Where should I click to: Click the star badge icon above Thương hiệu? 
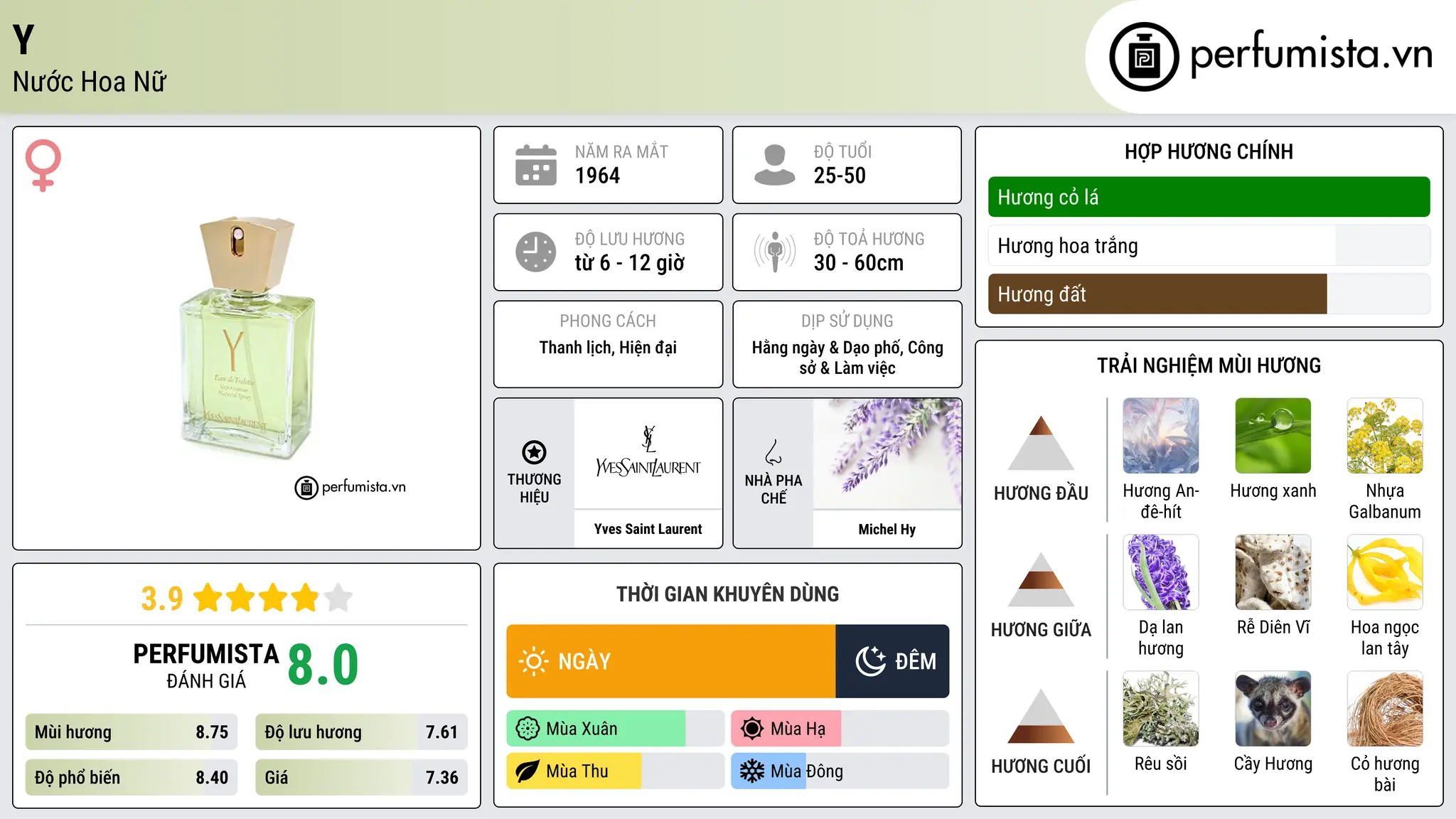534,452
